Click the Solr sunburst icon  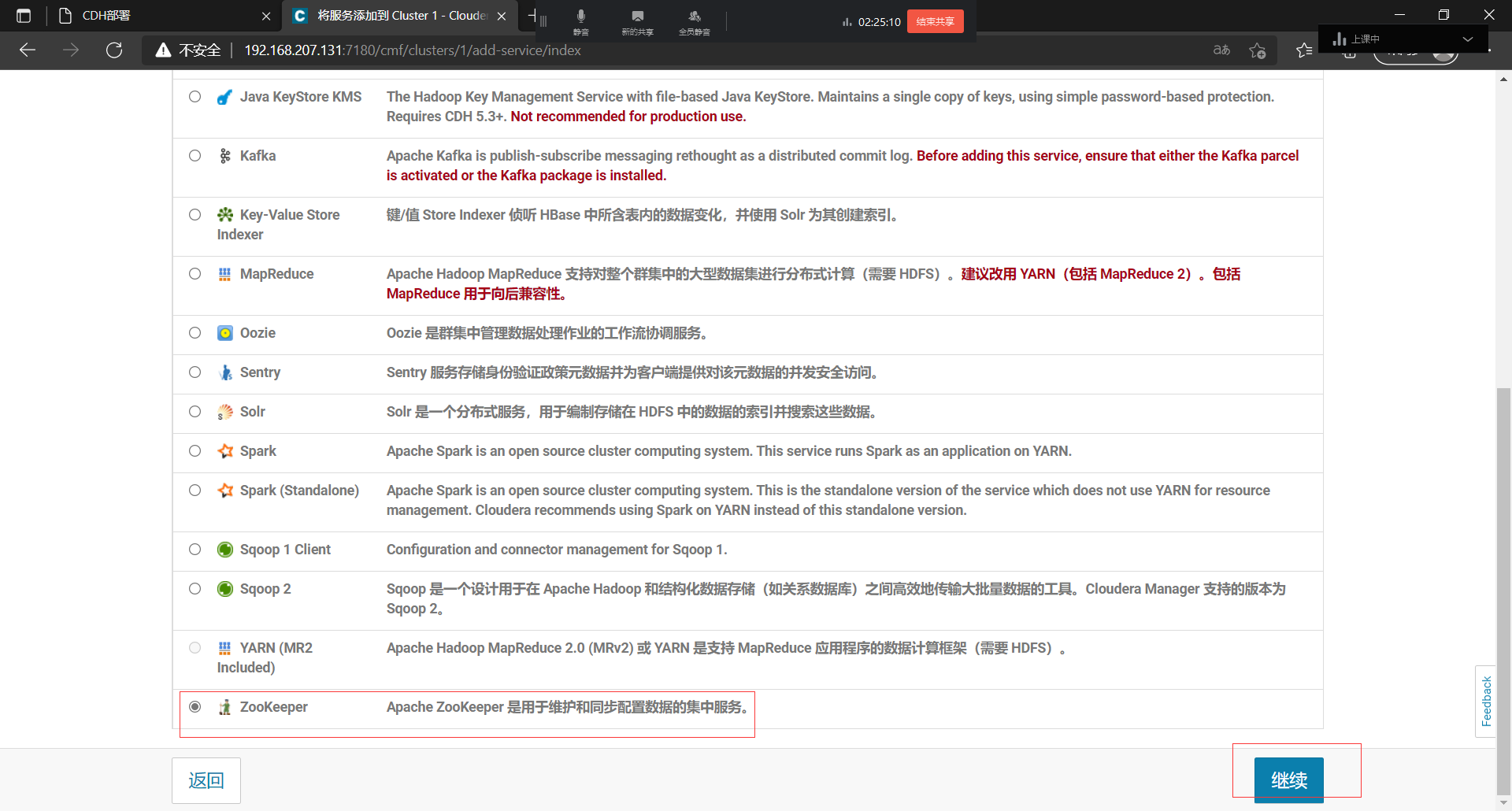(x=225, y=412)
